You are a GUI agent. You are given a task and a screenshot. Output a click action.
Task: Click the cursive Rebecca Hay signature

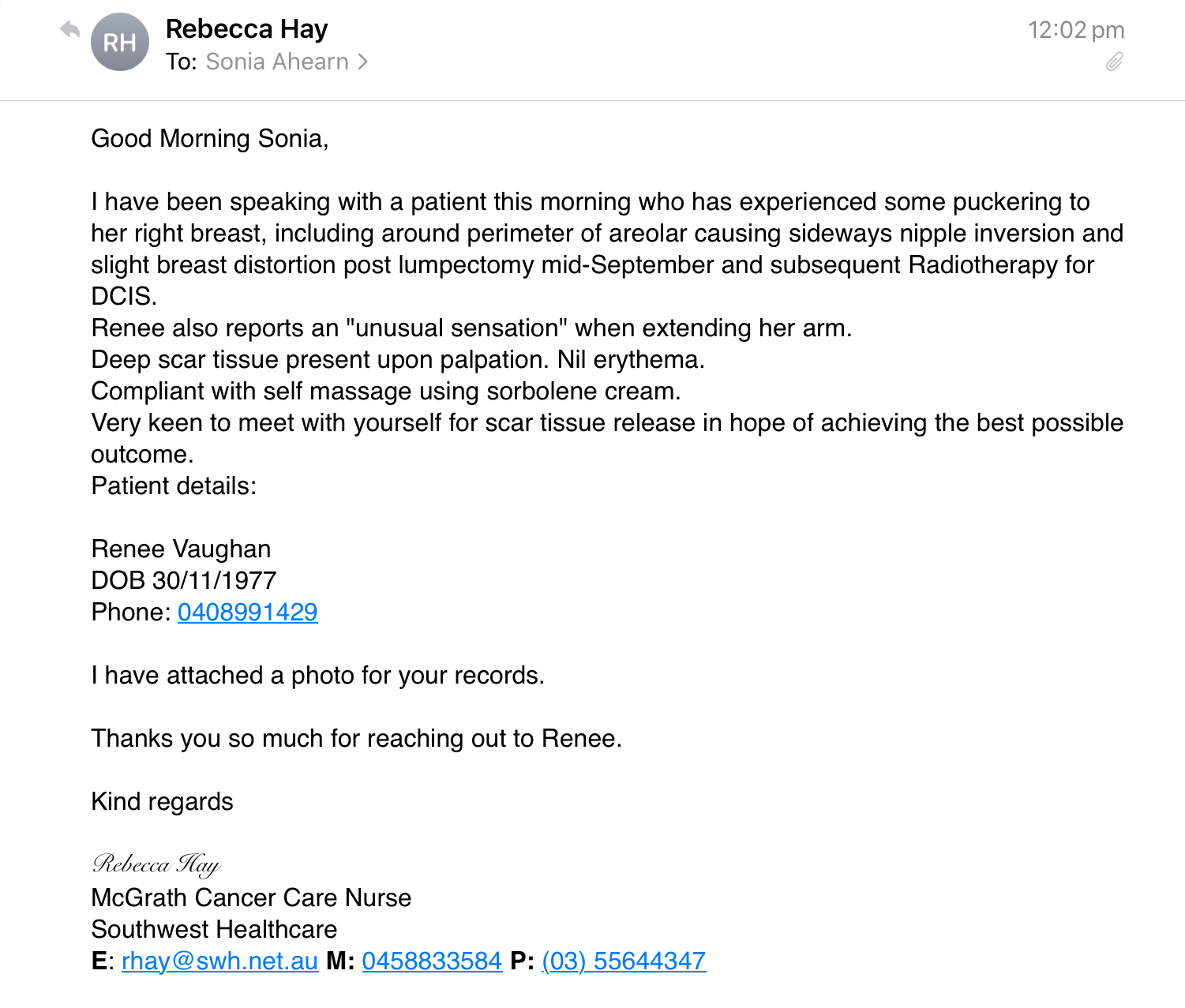[156, 864]
